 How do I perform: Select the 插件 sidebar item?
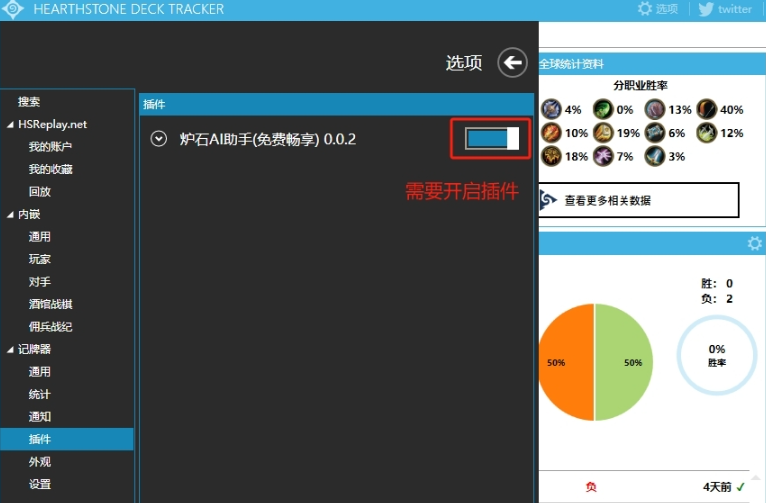[x=67, y=439]
